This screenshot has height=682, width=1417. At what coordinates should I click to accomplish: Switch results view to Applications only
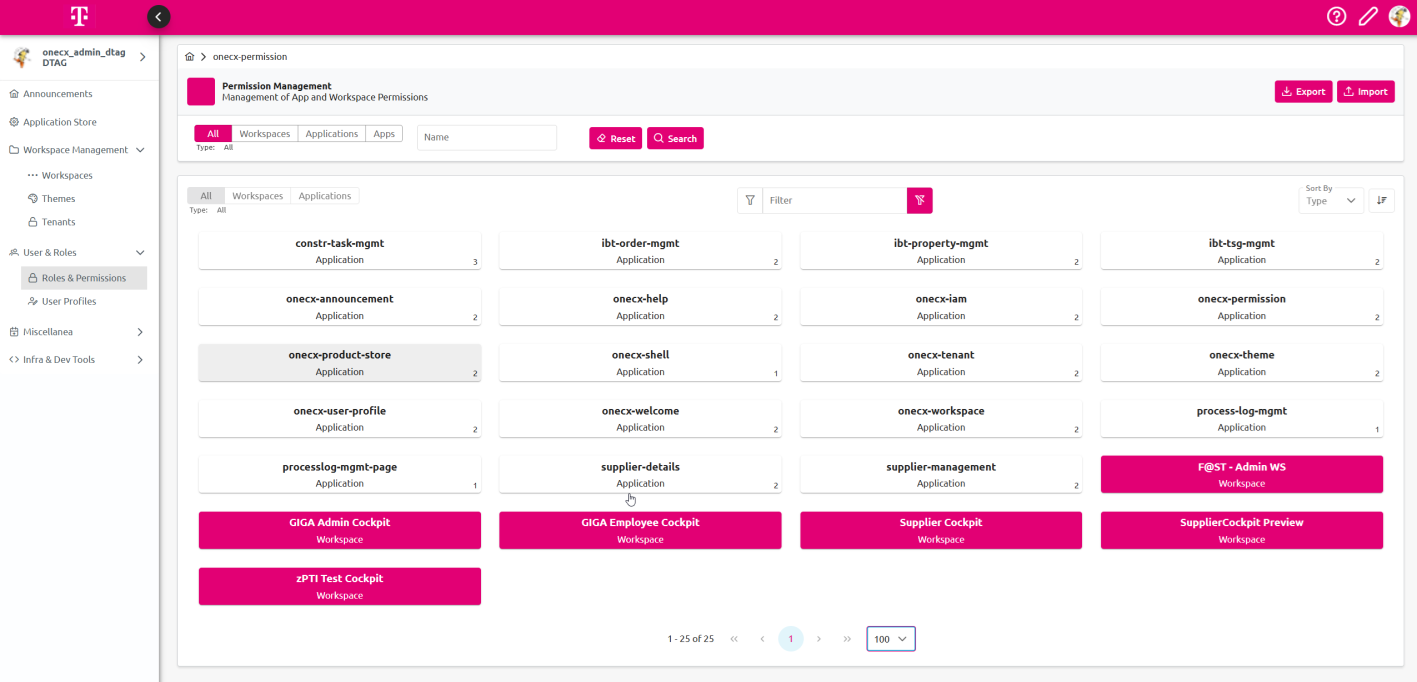click(324, 195)
